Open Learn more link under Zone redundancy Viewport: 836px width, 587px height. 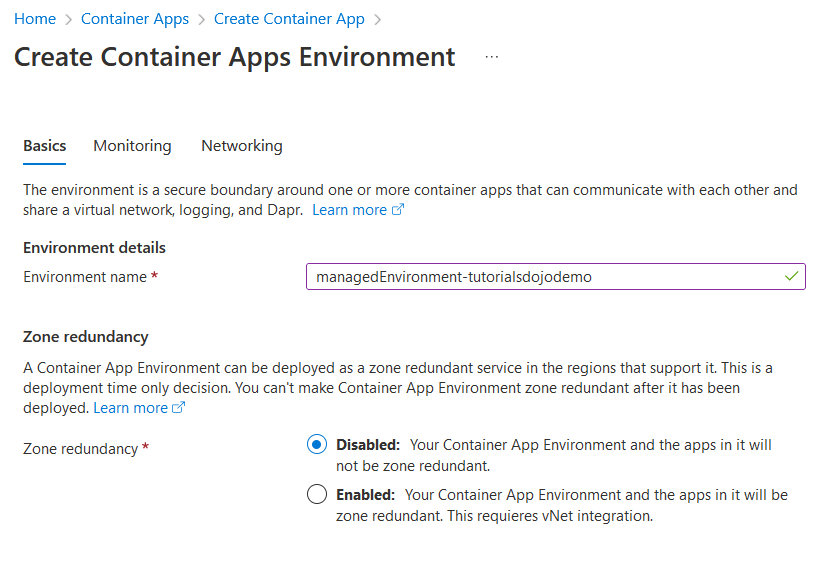(x=130, y=408)
